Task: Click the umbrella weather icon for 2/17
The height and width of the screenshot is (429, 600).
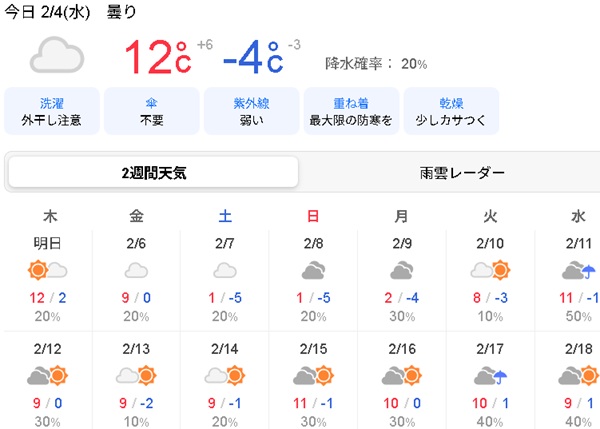Action: point(490,375)
